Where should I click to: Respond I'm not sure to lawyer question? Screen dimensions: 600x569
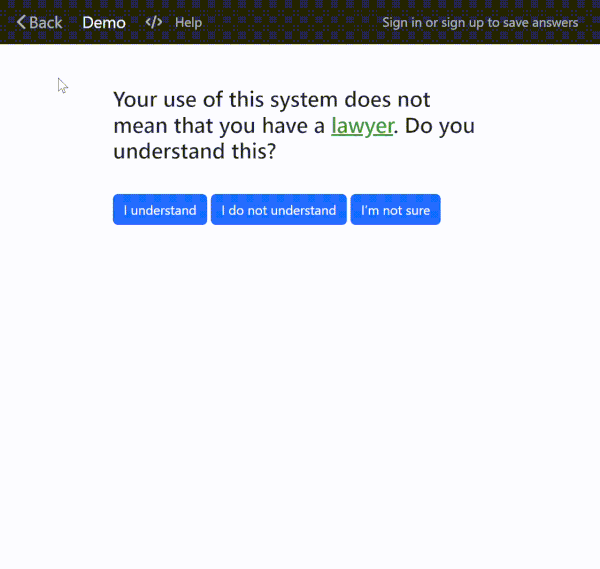[x=395, y=210]
